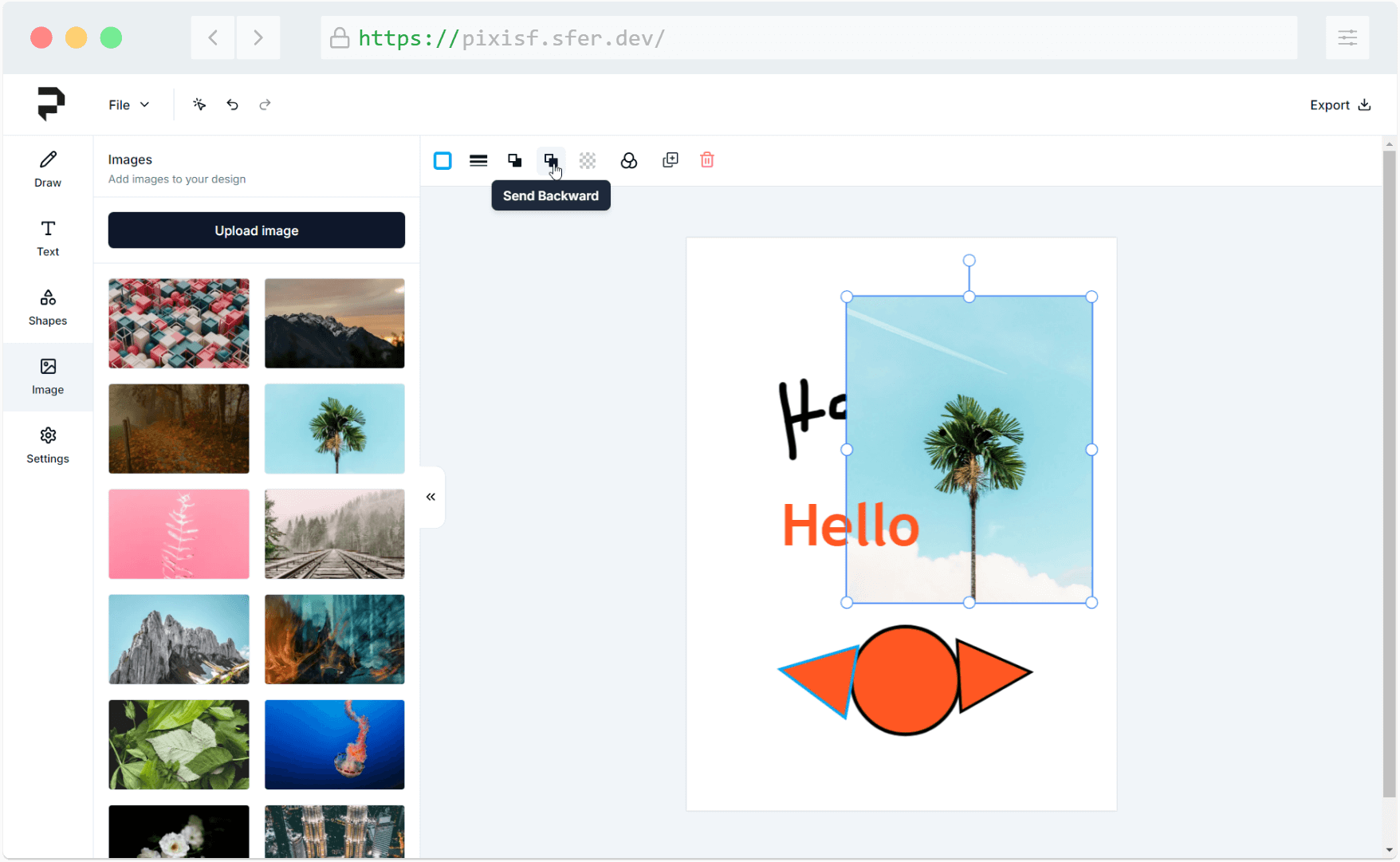Click the browser back arrow
Viewport: 1400px width, 862px height.
coord(213,37)
